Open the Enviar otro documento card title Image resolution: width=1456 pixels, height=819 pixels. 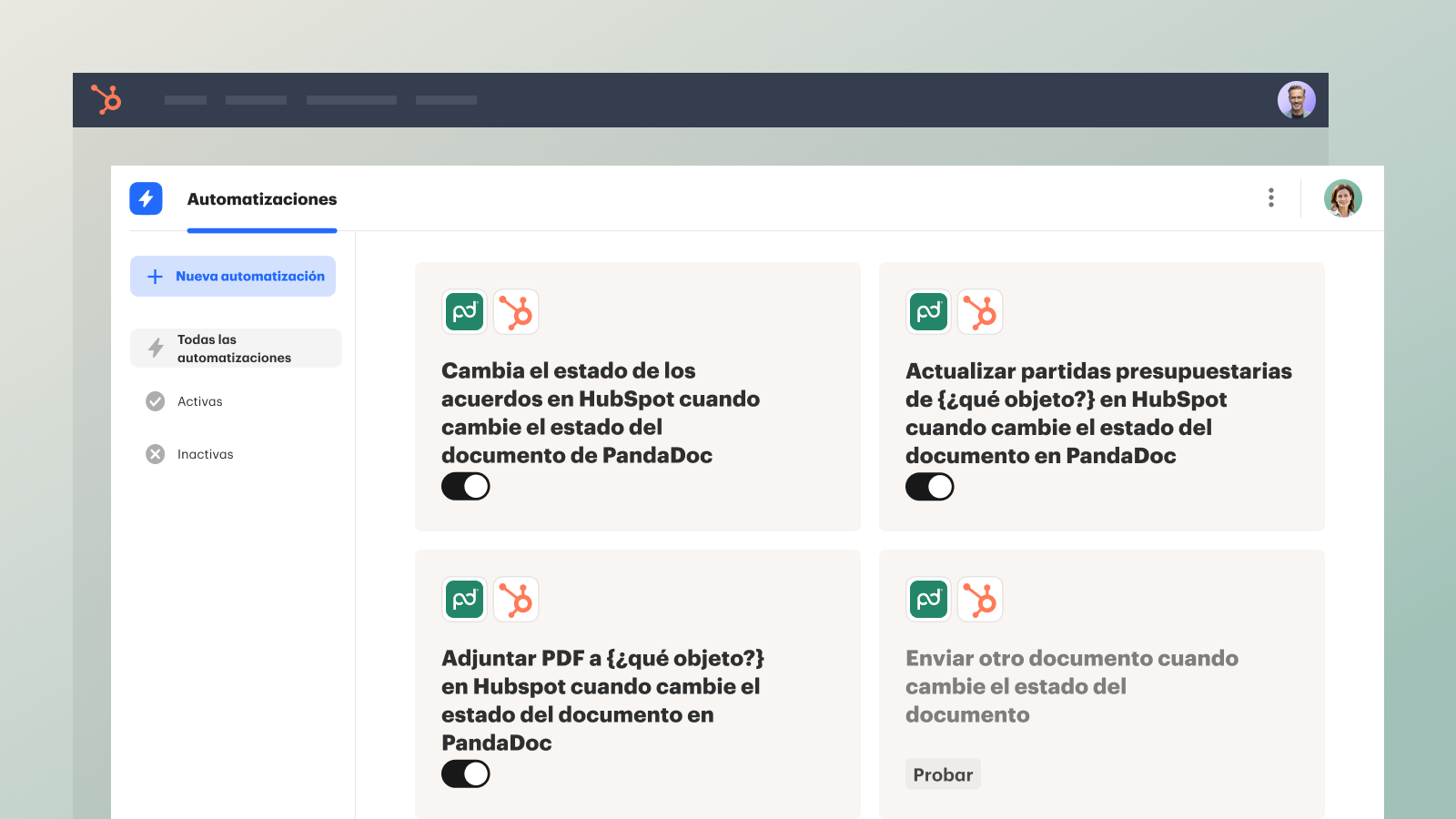1071,686
